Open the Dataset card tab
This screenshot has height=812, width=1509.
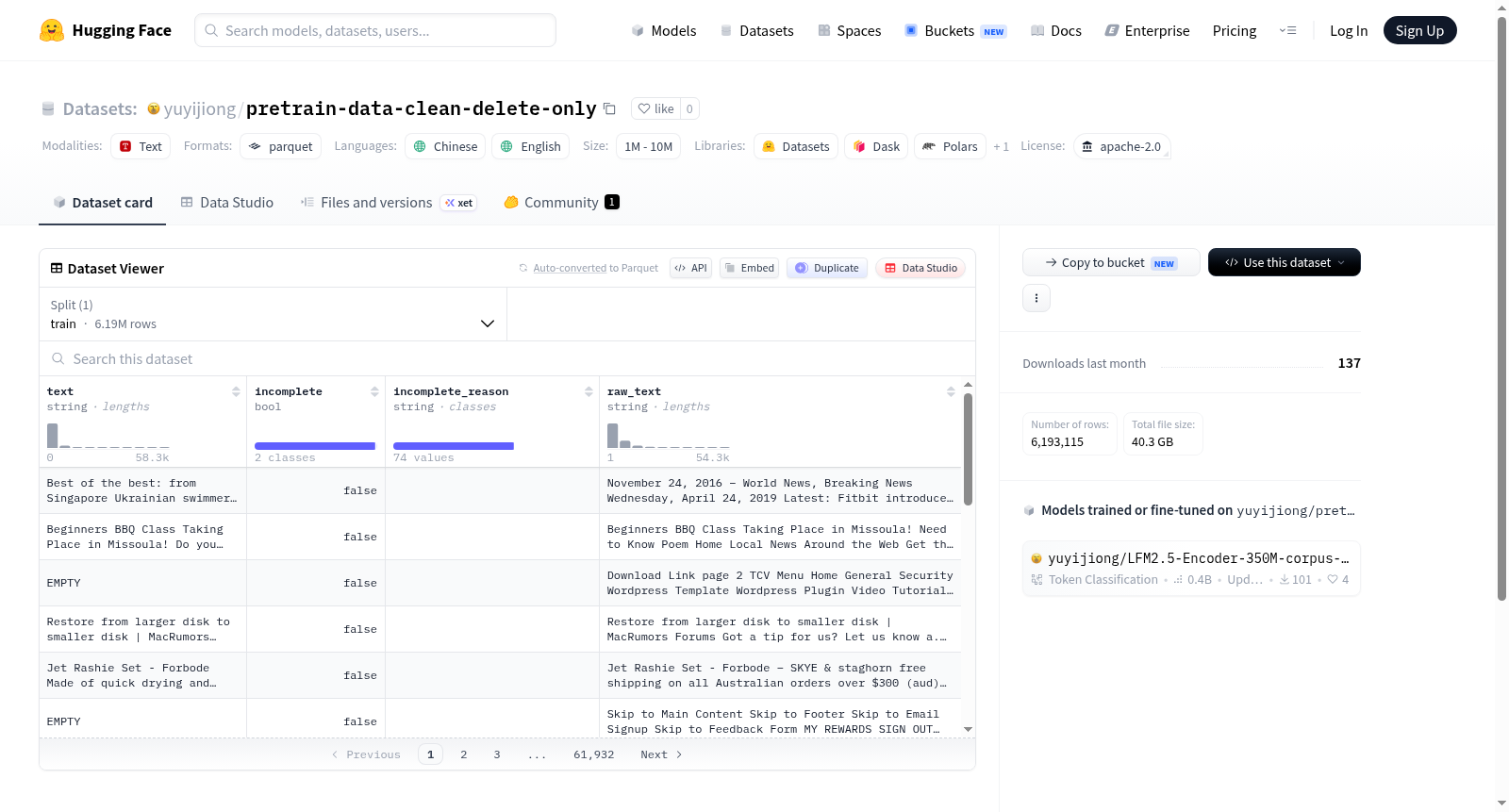tap(102, 202)
